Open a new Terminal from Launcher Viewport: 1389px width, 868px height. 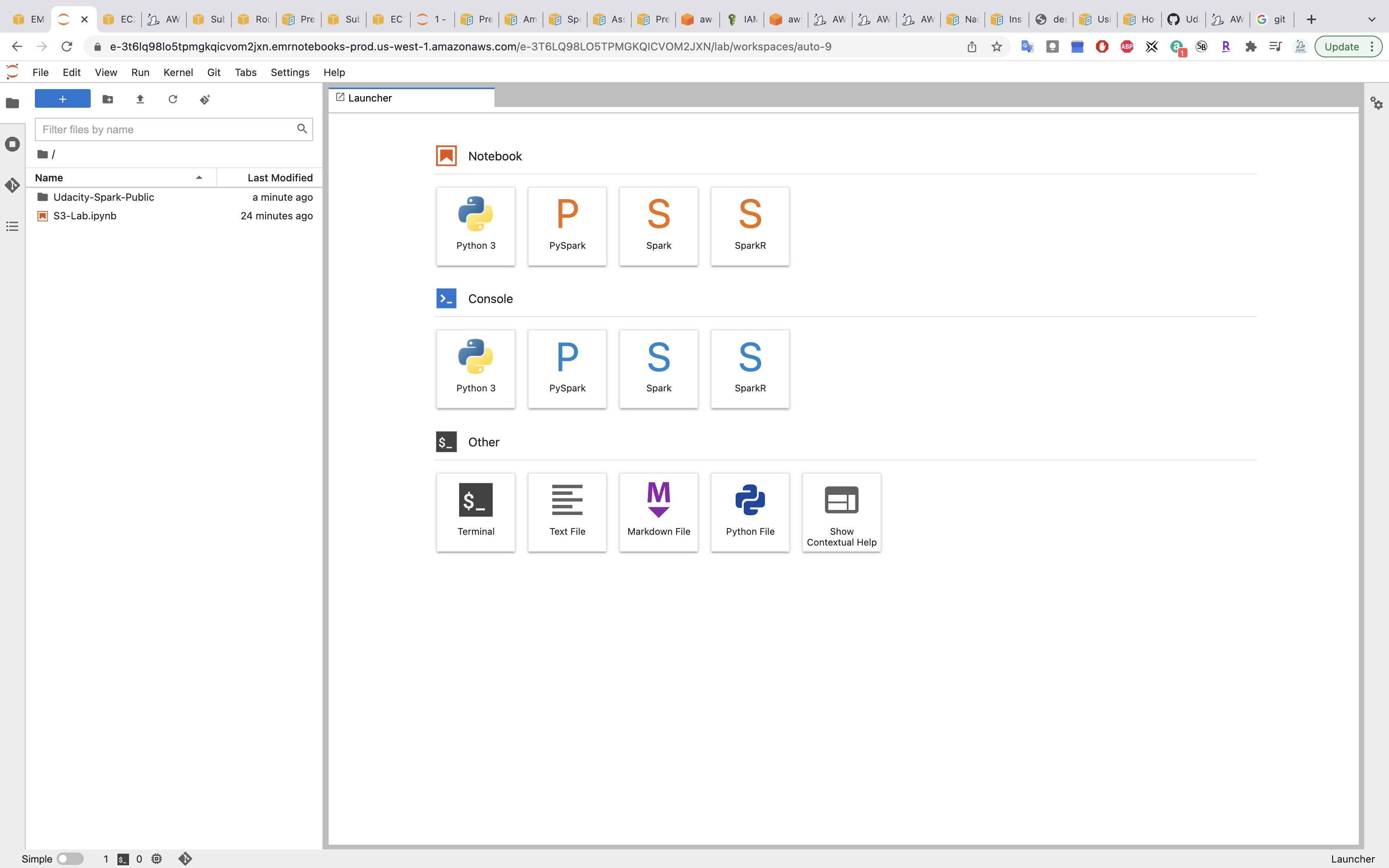coord(475,511)
